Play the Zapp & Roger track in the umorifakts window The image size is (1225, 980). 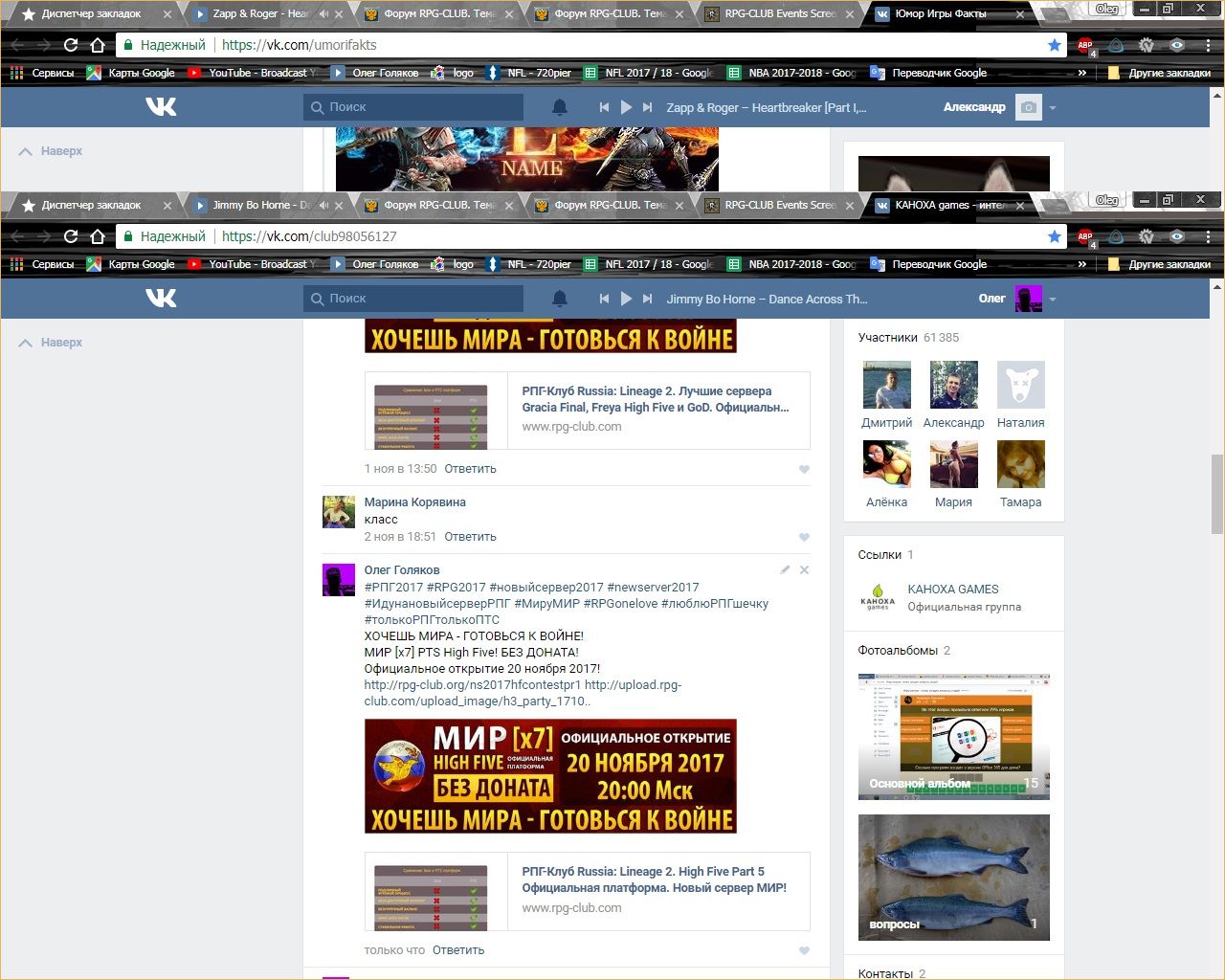click(626, 107)
